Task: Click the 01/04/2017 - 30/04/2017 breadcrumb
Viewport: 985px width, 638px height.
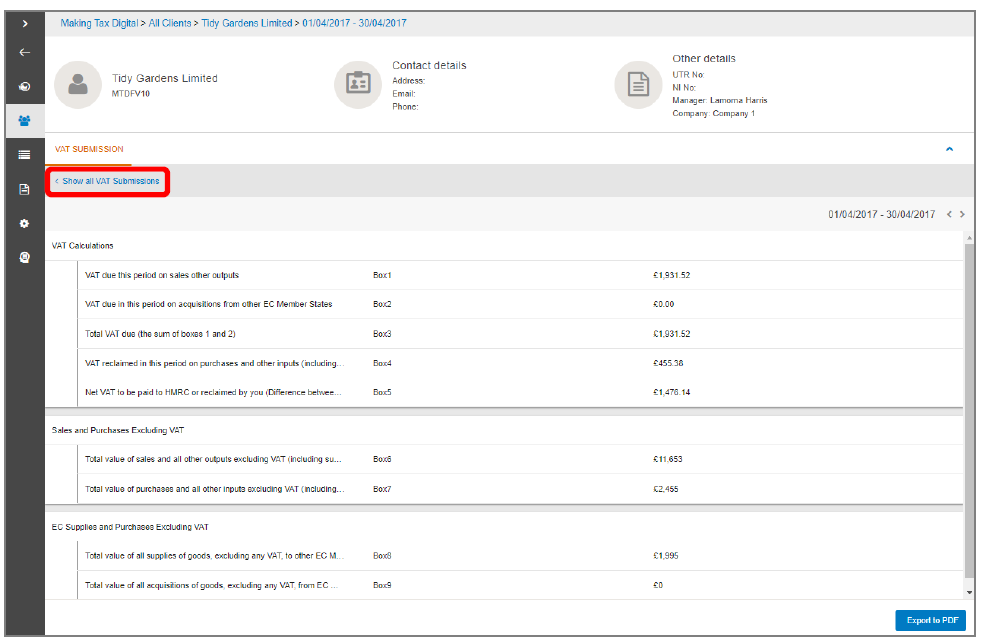Action: pyautogui.click(x=354, y=23)
